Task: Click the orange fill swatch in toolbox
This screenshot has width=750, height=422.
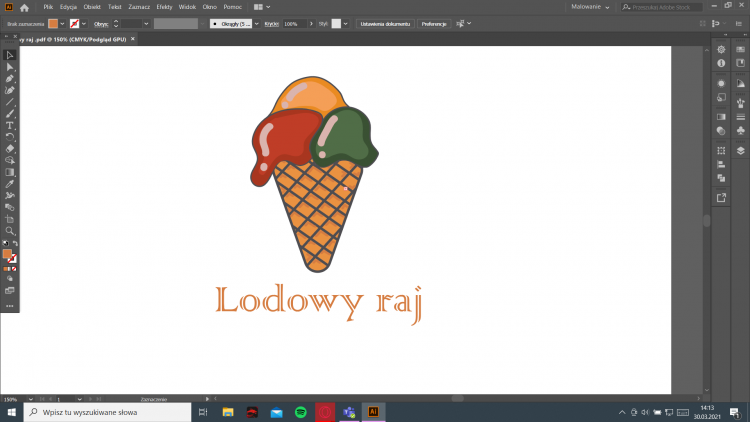Action: [8, 253]
